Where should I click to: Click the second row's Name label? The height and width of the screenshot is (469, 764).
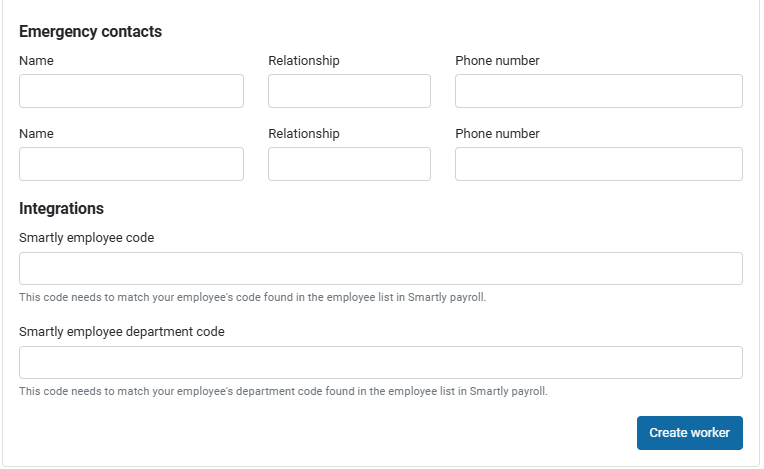pos(36,134)
